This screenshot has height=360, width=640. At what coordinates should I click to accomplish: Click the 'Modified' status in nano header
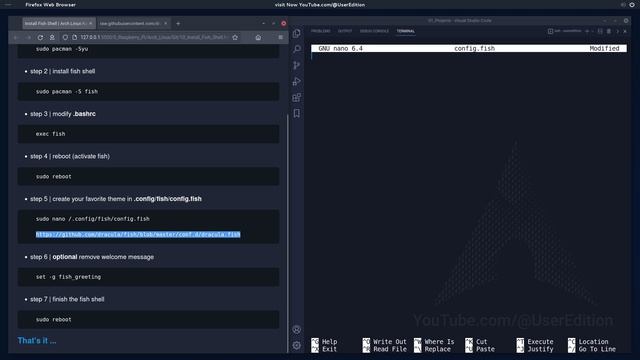tap(604, 48)
